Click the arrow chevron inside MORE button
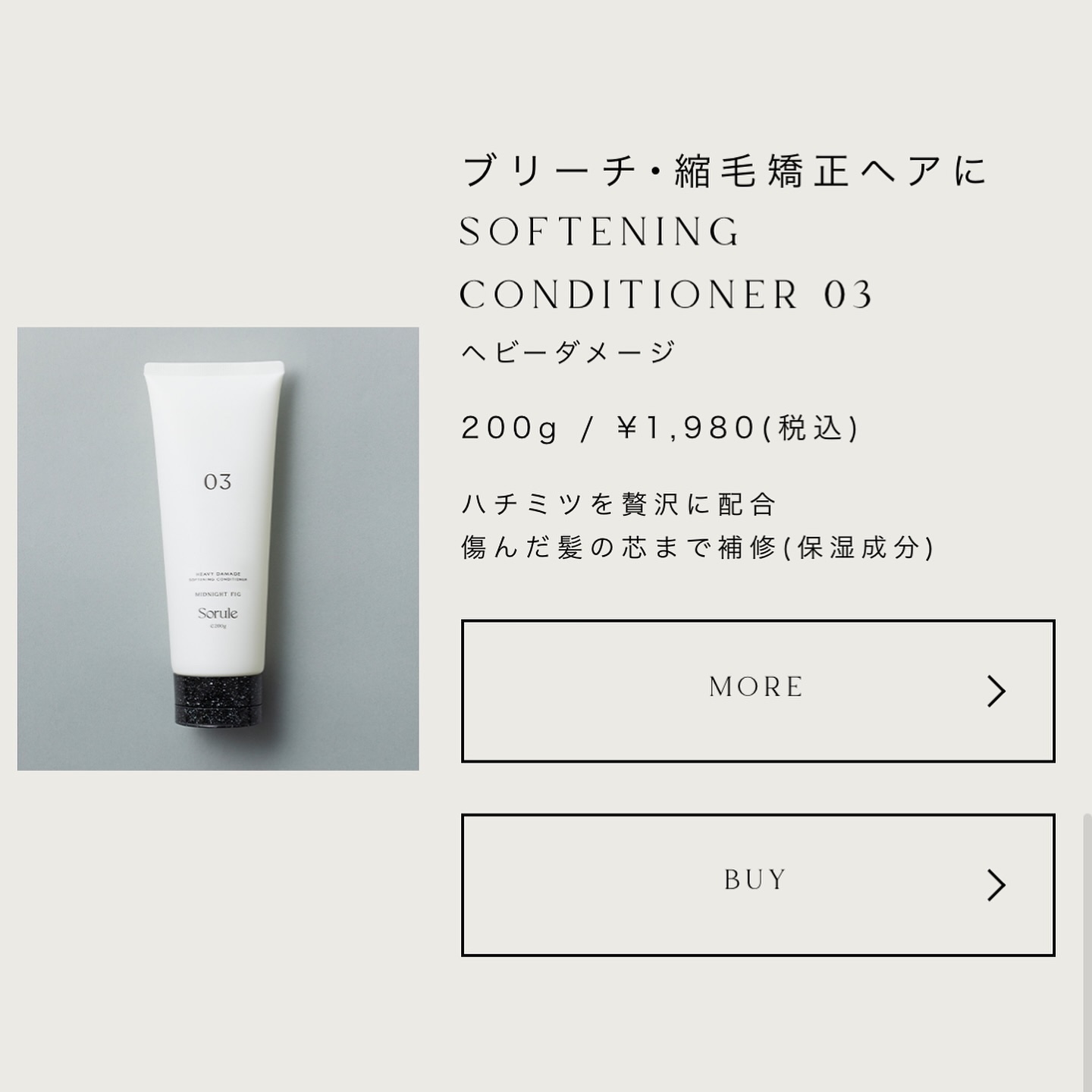The image size is (1092, 1092). tap(996, 691)
